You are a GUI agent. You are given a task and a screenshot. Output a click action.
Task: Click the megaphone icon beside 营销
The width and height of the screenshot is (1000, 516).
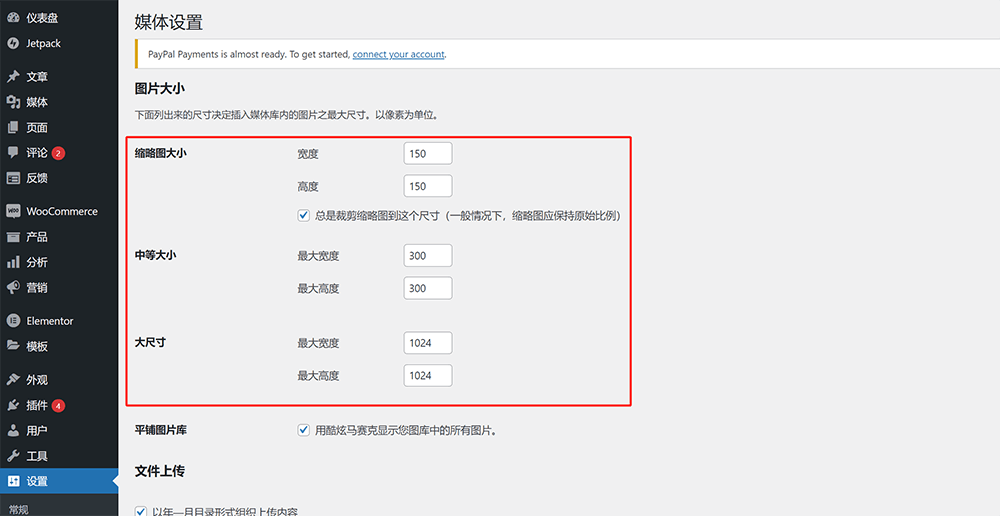click(13, 288)
